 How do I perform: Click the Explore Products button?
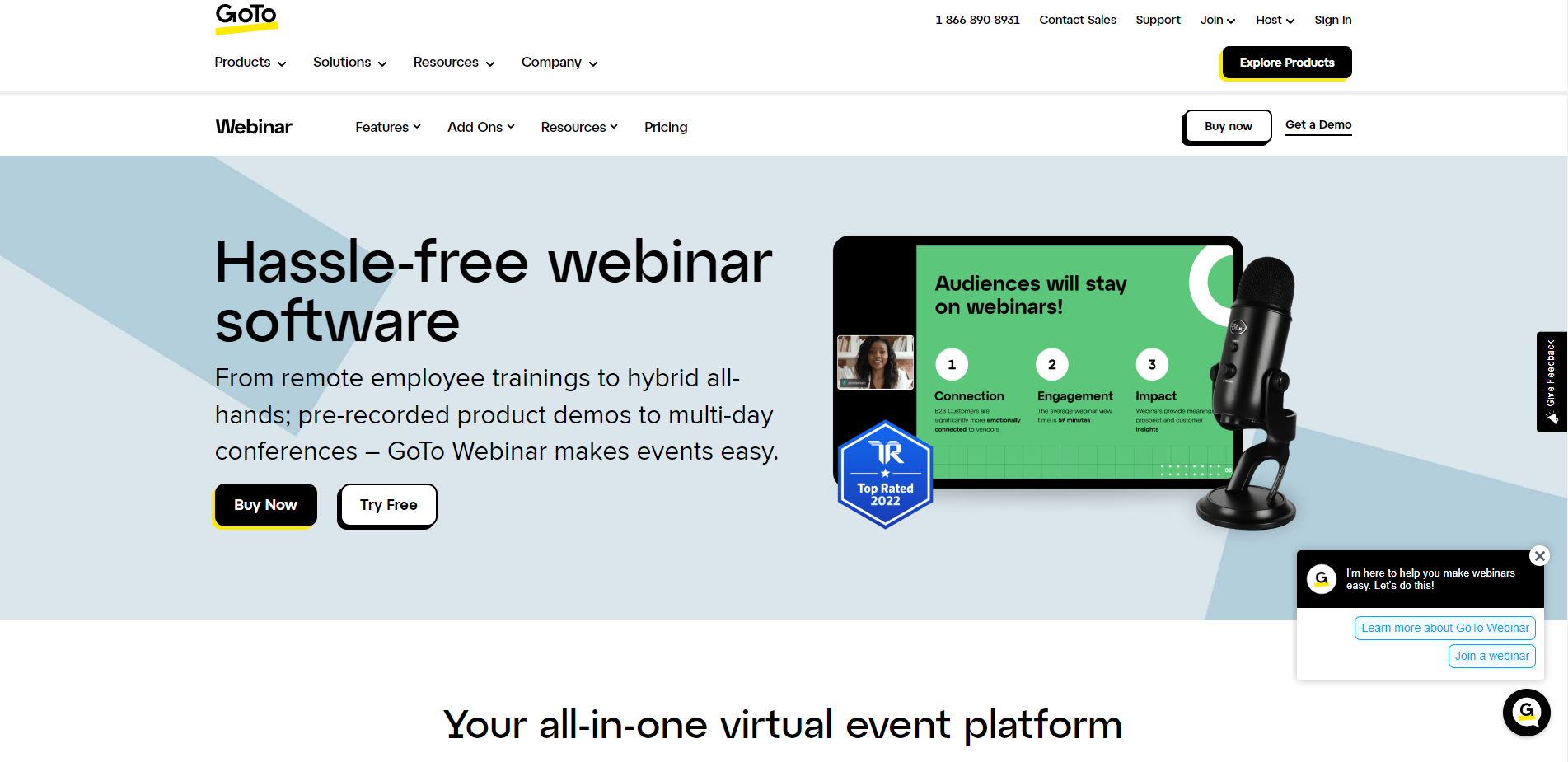click(1286, 63)
